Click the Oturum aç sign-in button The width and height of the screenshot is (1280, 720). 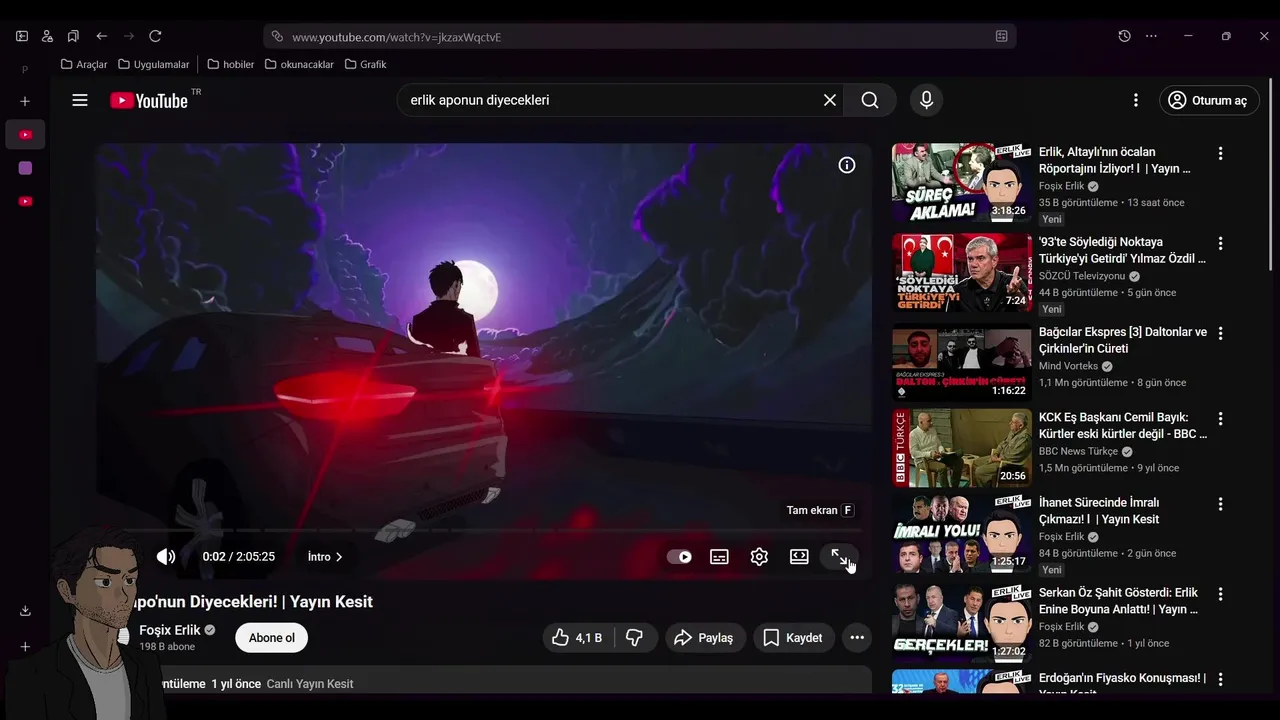click(x=1209, y=100)
